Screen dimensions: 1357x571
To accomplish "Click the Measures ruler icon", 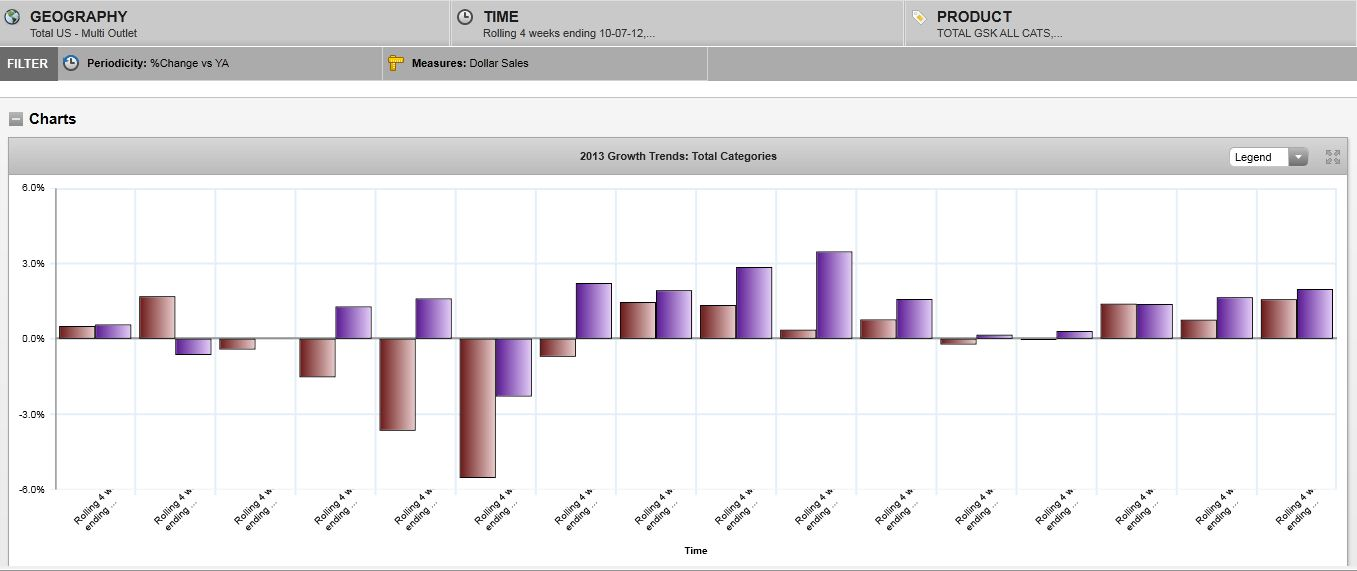I will (x=395, y=63).
